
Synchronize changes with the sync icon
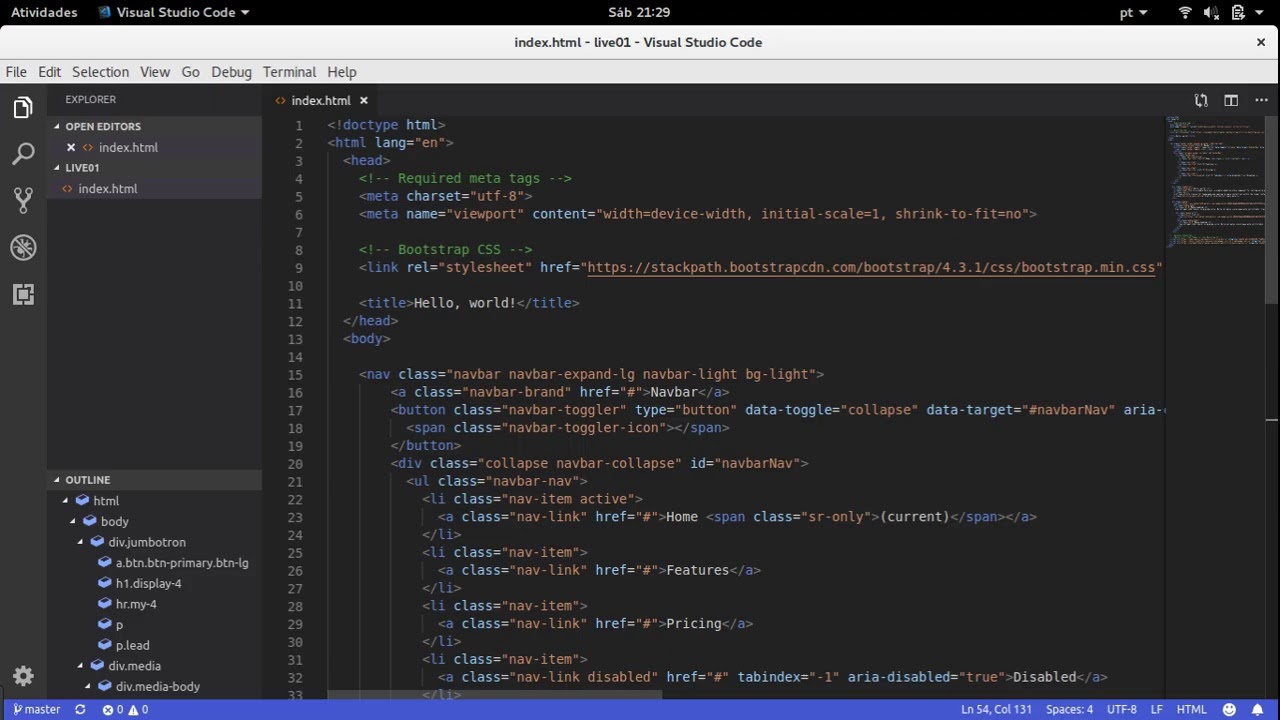coord(80,709)
